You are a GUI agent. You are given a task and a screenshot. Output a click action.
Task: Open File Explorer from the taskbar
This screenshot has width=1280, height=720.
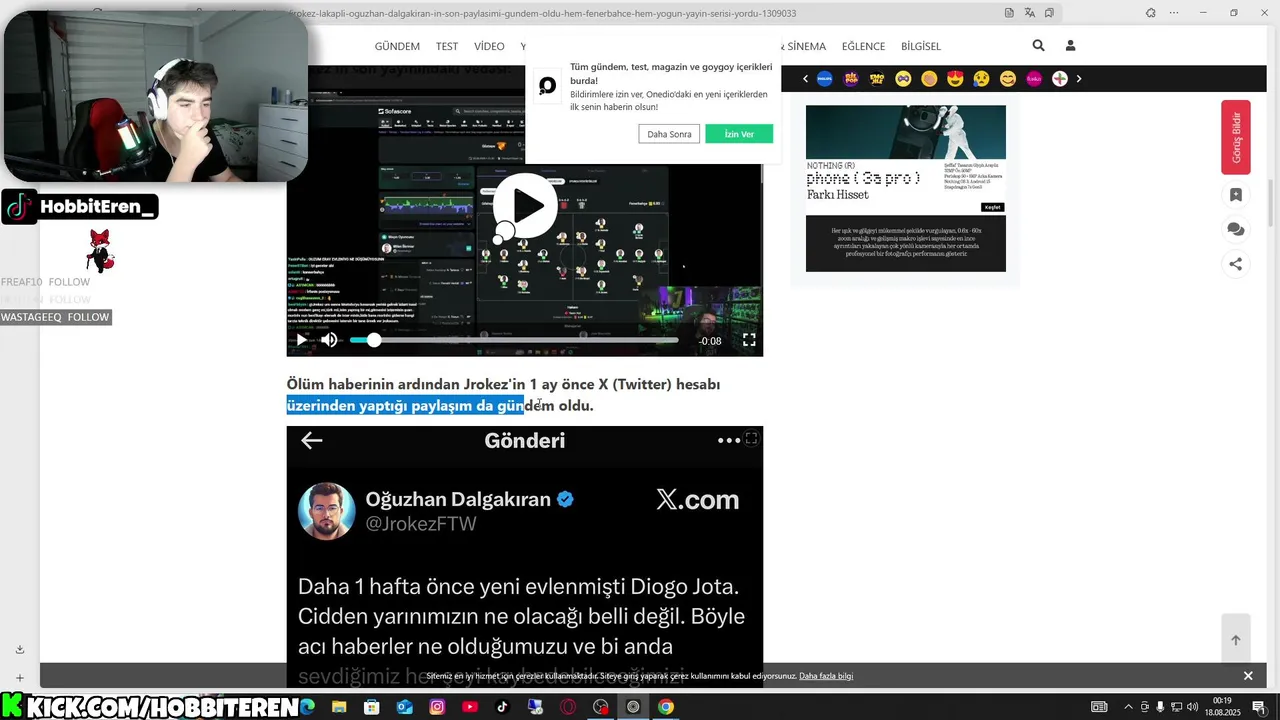339,707
